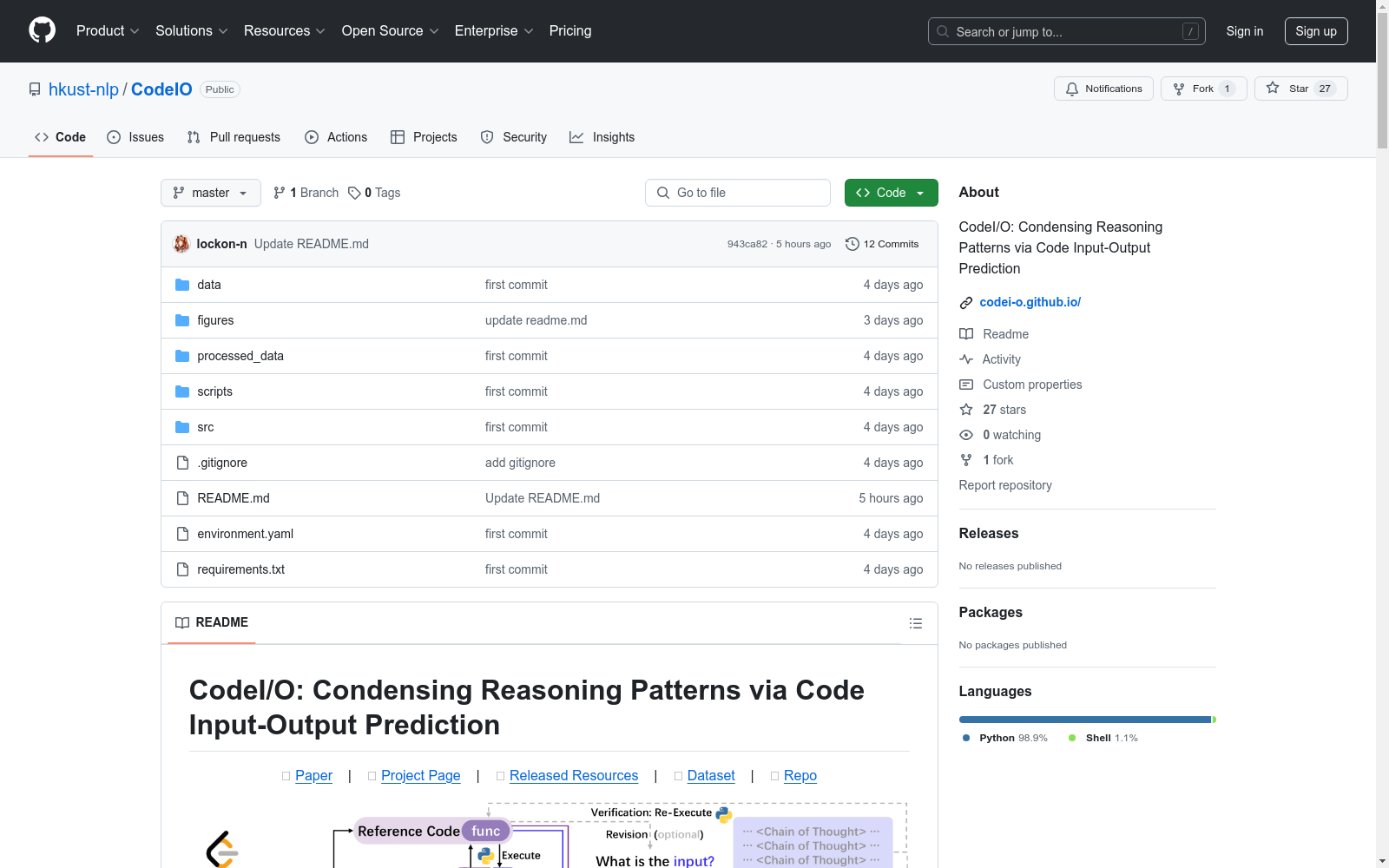Click the data folder icon
The height and width of the screenshot is (868, 1389).
pyautogui.click(x=182, y=285)
